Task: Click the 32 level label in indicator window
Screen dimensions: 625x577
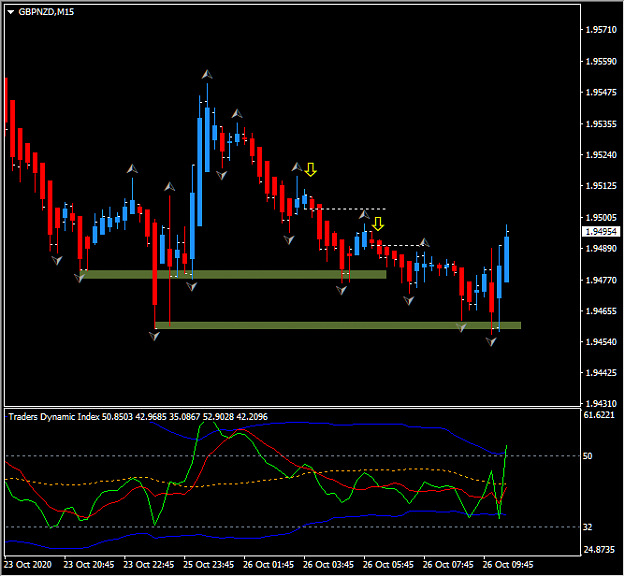Action: [588, 527]
